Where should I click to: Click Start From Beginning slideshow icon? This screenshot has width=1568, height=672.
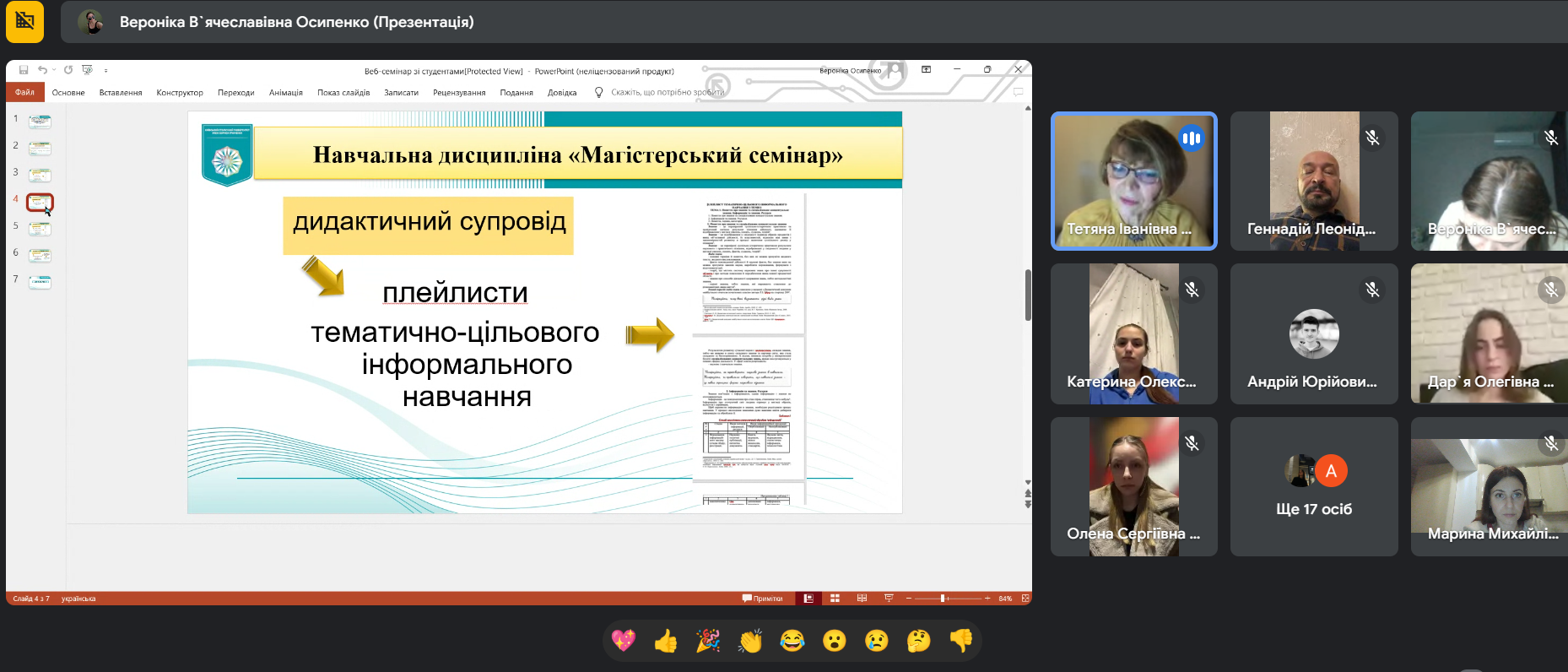coord(87,70)
